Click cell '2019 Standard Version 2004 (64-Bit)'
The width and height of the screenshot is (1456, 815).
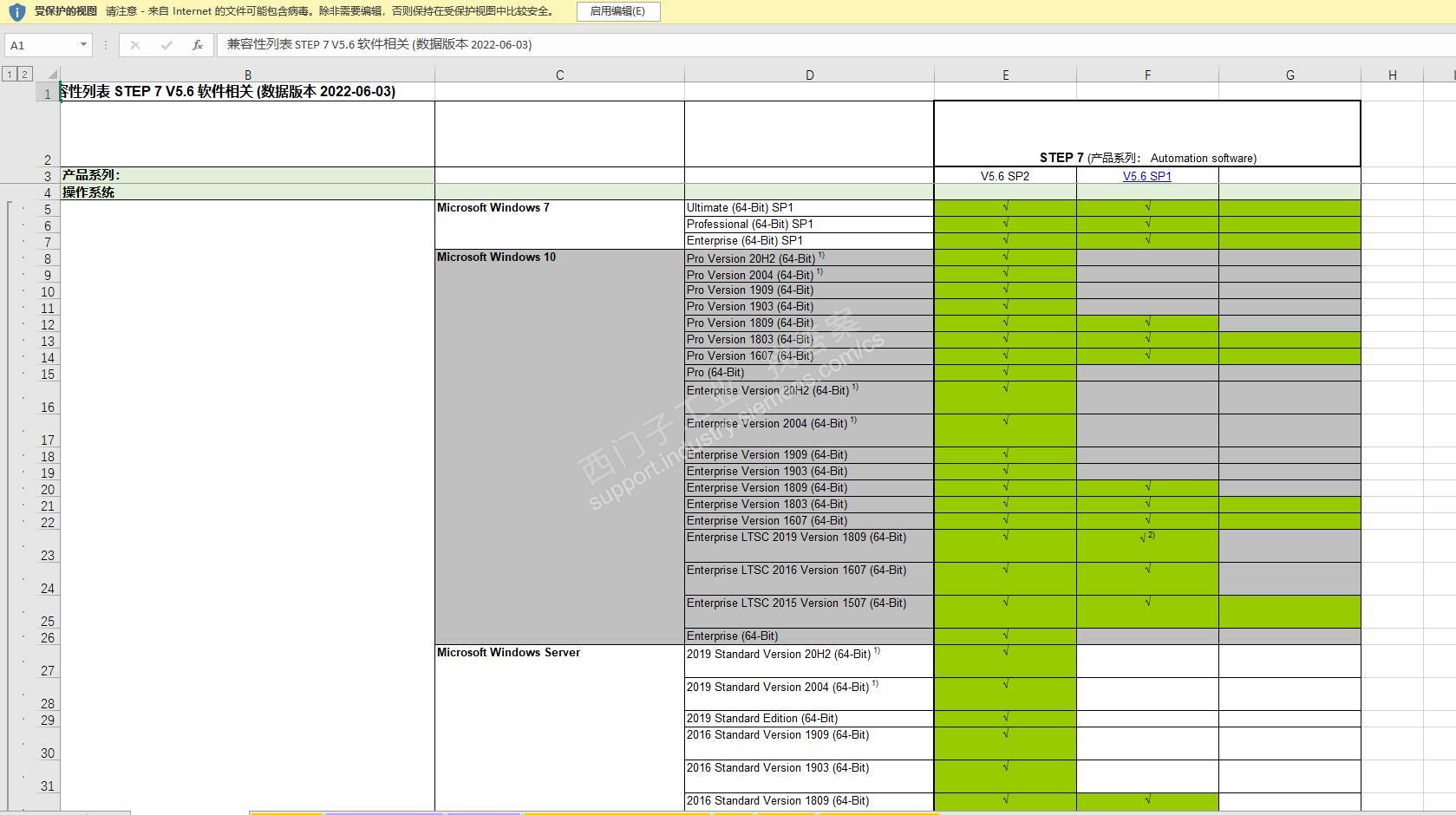809,694
